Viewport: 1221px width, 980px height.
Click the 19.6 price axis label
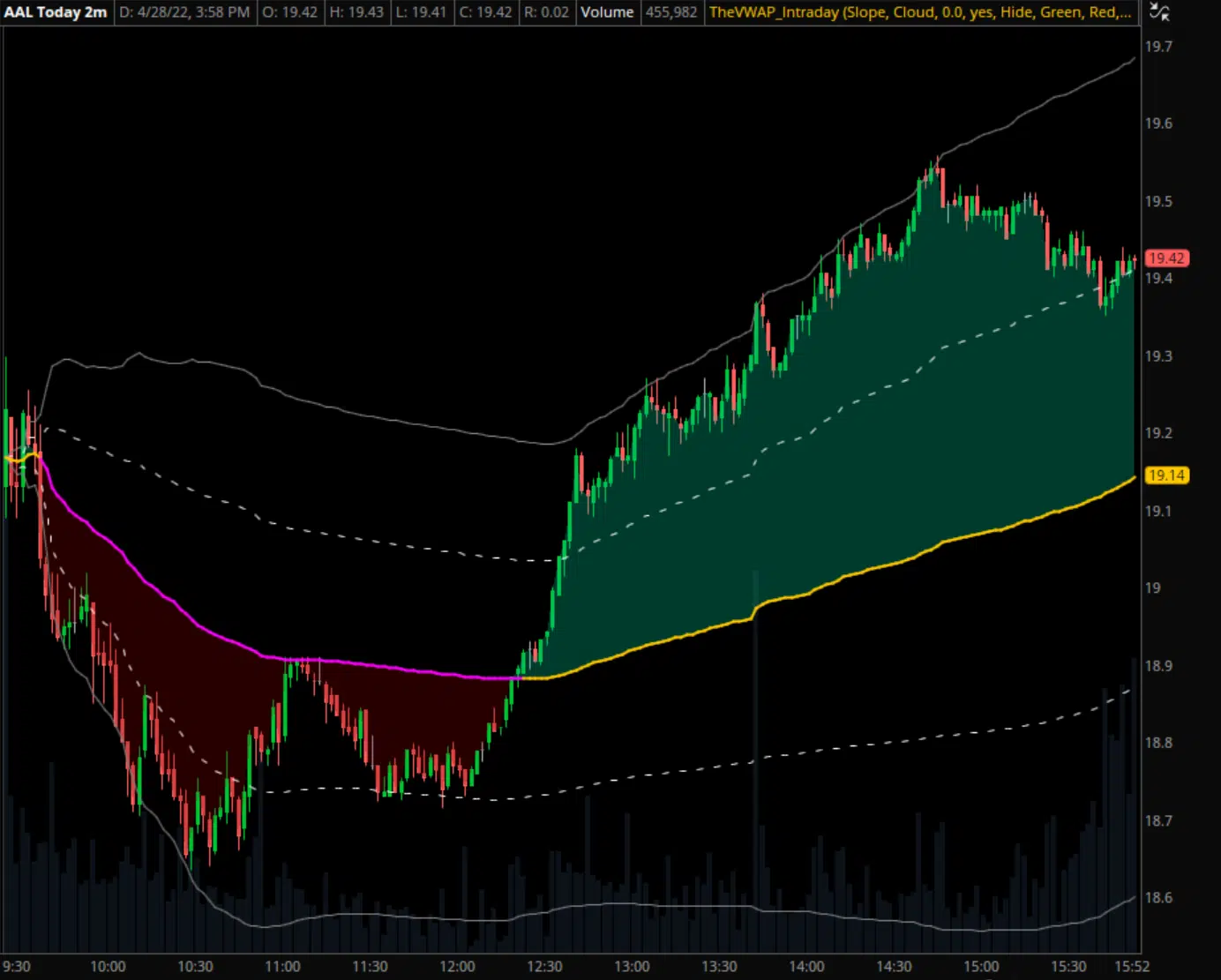click(x=1158, y=123)
